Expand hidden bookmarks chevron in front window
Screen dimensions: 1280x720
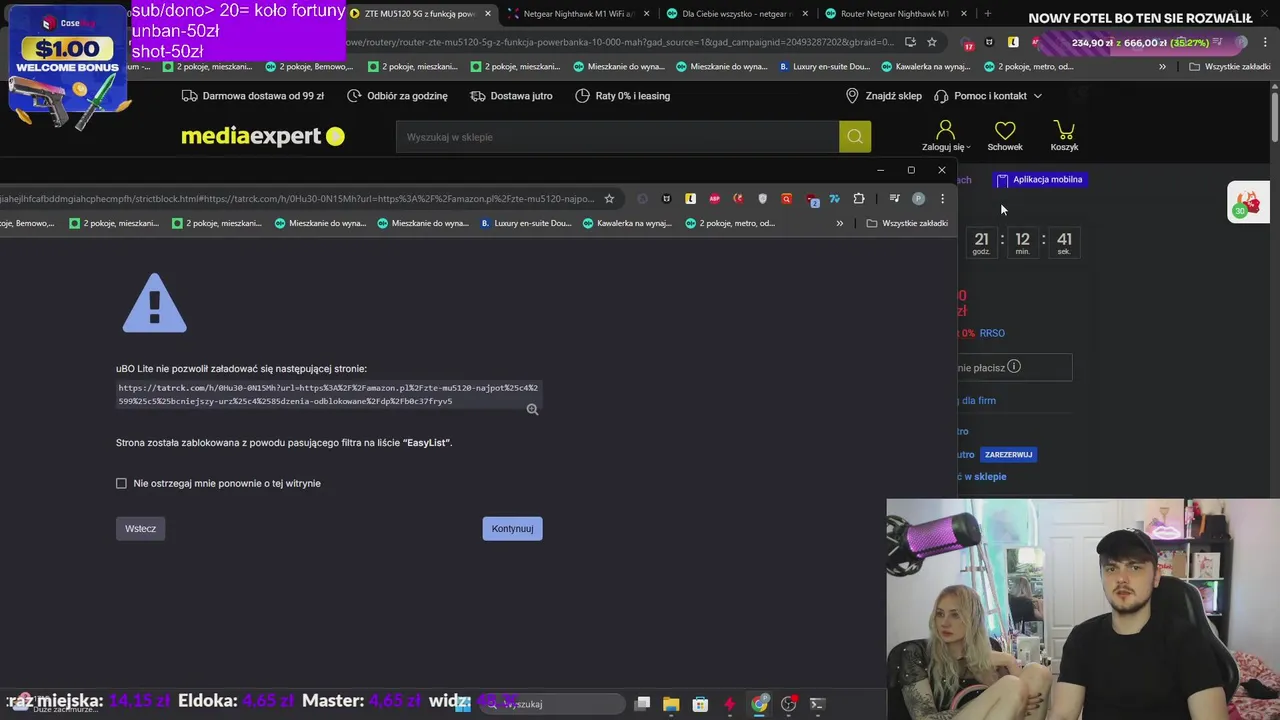point(839,223)
